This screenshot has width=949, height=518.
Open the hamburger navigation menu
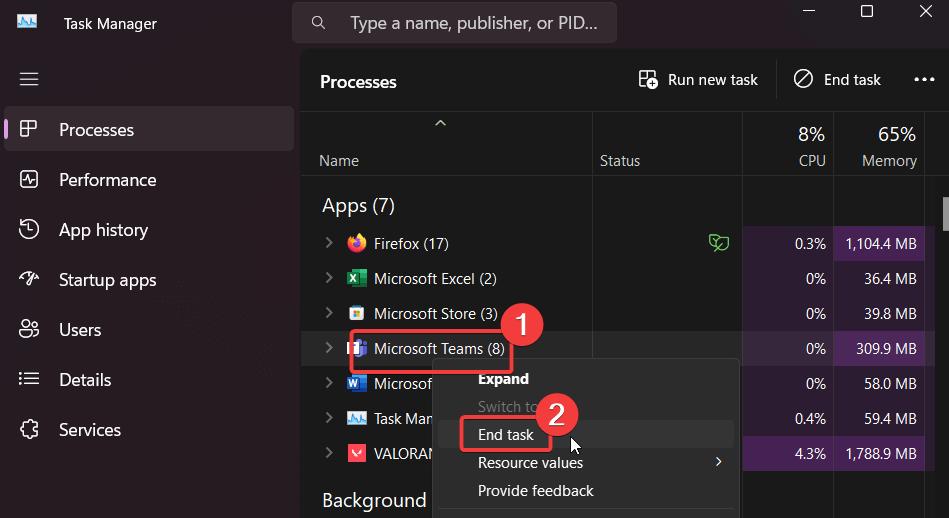[x=28, y=79]
